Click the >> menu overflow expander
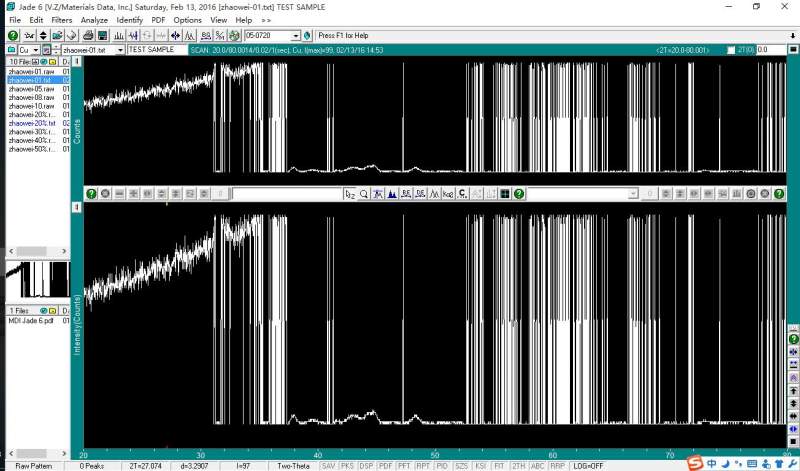The width and height of the screenshot is (800, 471). click(266, 20)
